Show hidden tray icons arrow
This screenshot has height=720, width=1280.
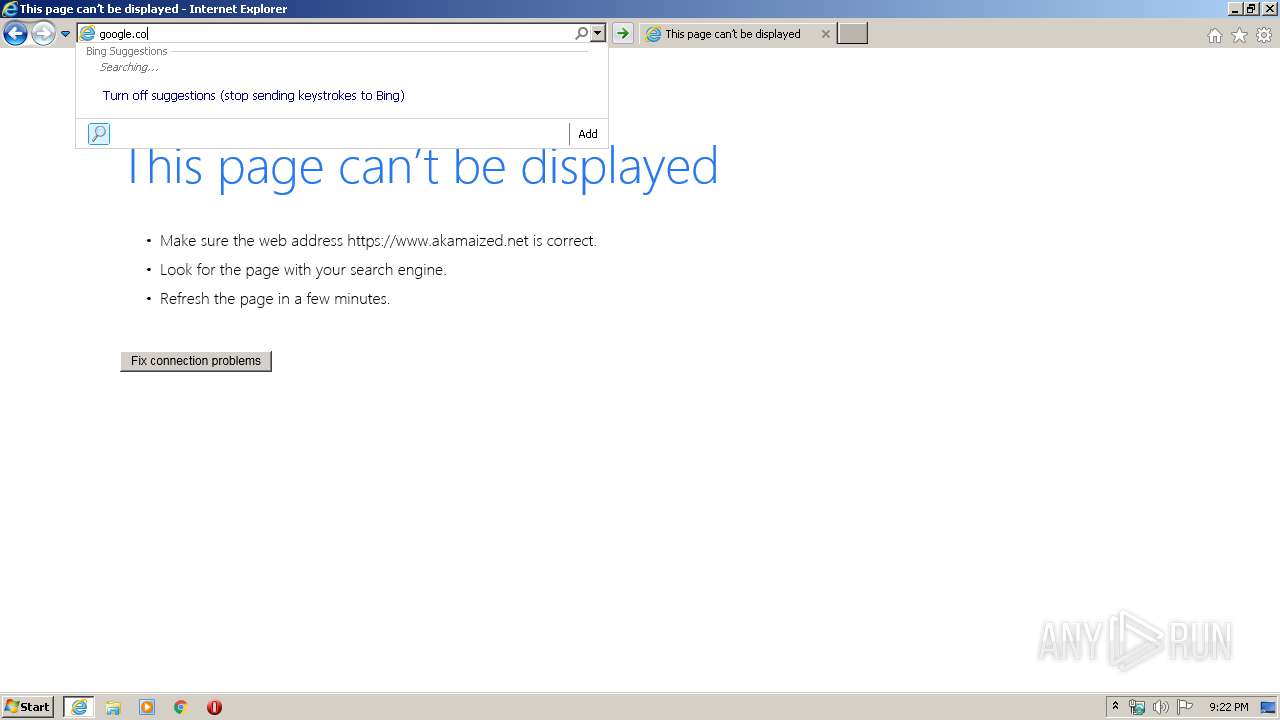[x=1115, y=707]
